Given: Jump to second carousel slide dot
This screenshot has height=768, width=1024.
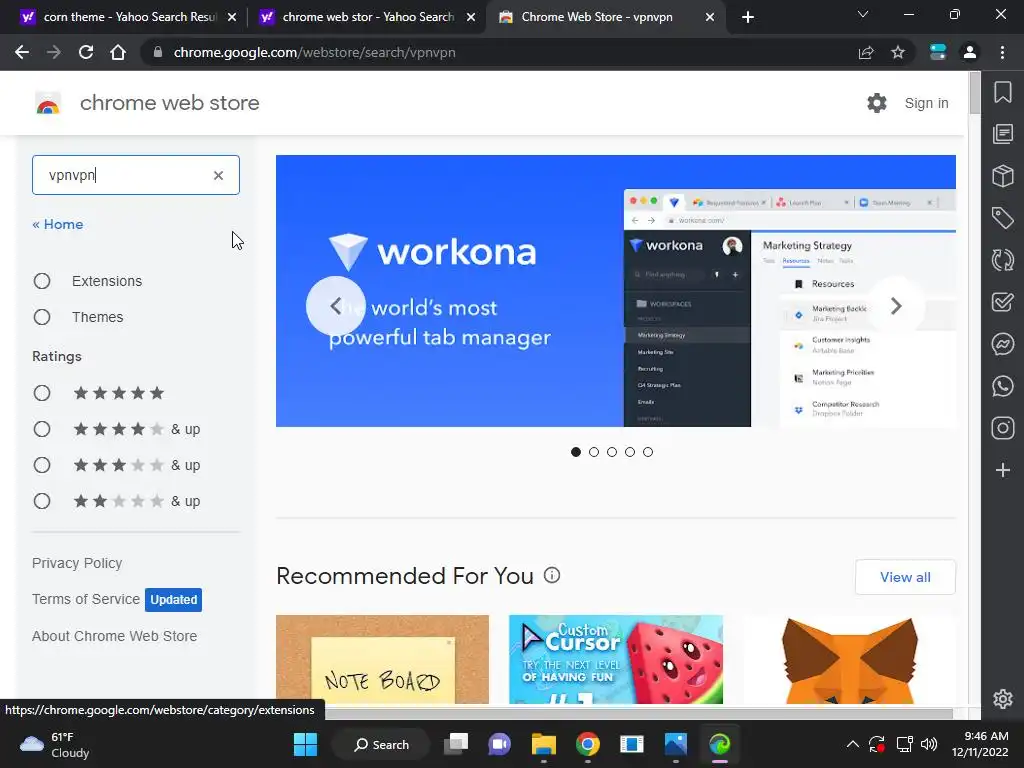Looking at the screenshot, I should point(594,452).
